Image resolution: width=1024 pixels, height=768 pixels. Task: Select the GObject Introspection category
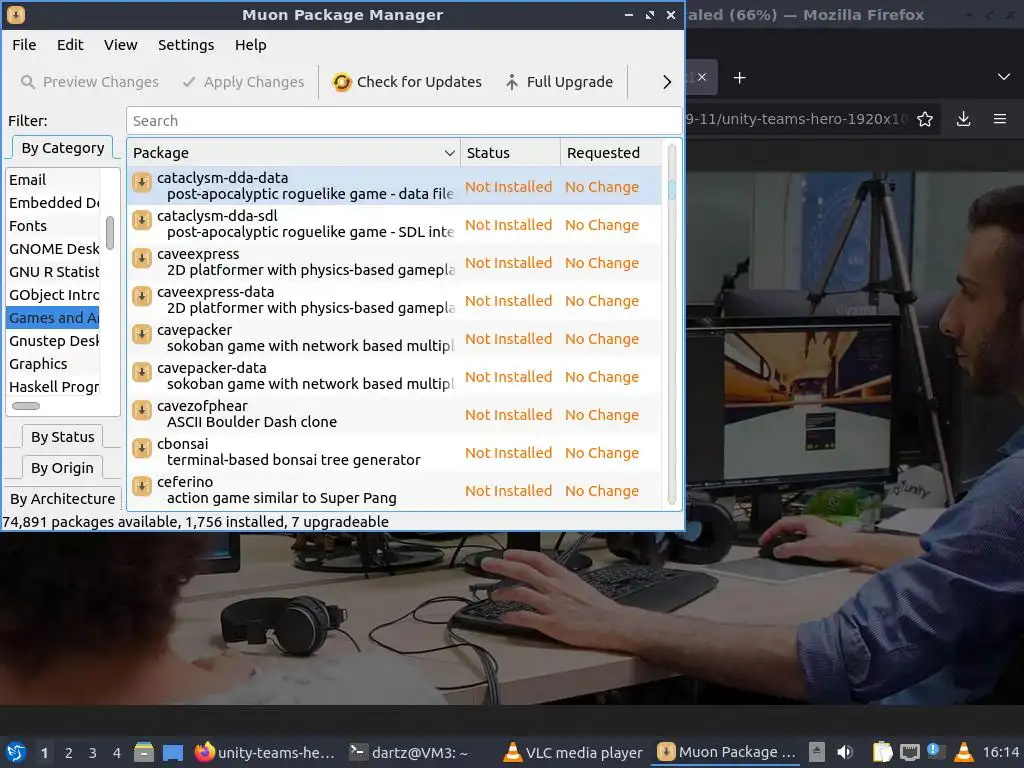[x=54, y=295]
